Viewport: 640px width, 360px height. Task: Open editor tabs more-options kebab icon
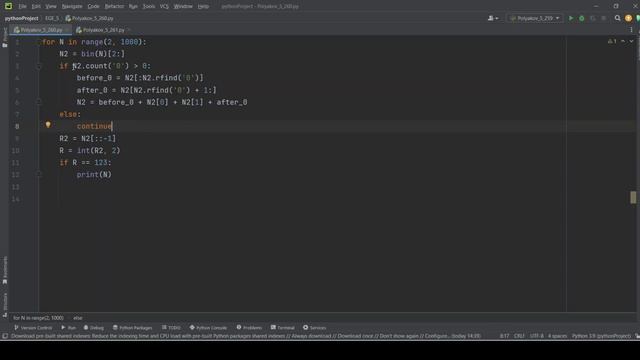click(631, 30)
